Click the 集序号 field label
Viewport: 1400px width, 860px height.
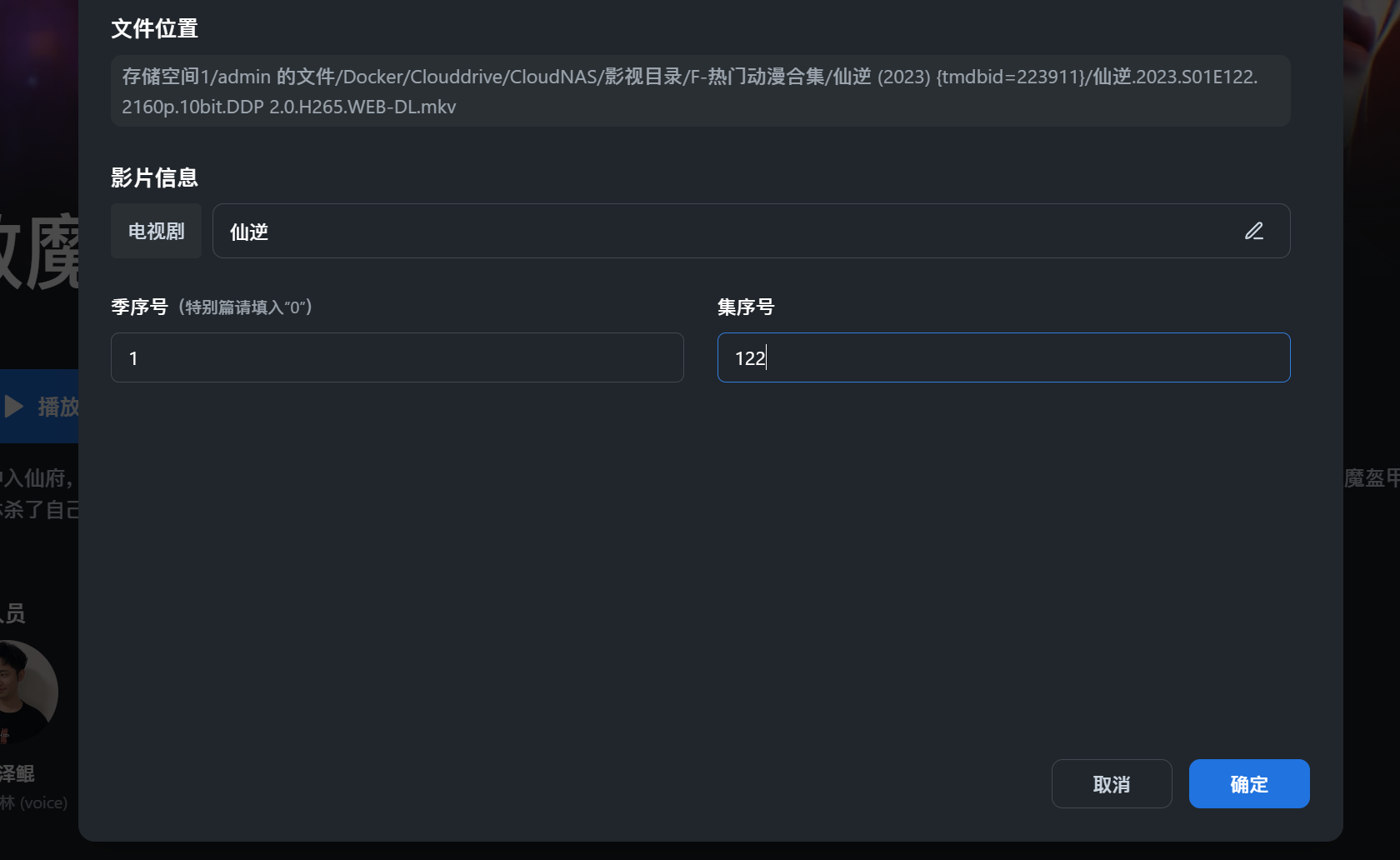point(746,307)
